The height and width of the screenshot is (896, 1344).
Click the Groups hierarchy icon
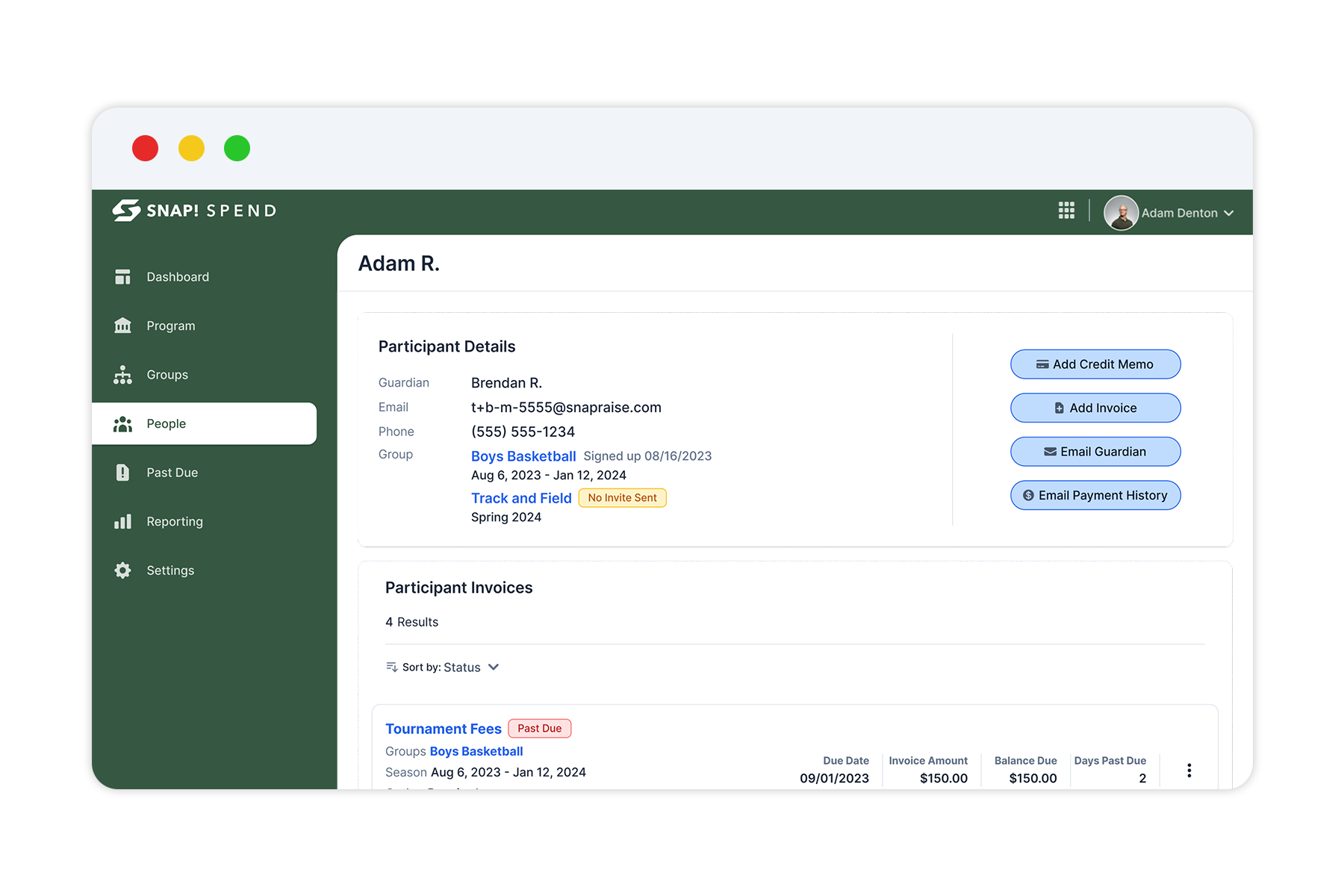[122, 374]
